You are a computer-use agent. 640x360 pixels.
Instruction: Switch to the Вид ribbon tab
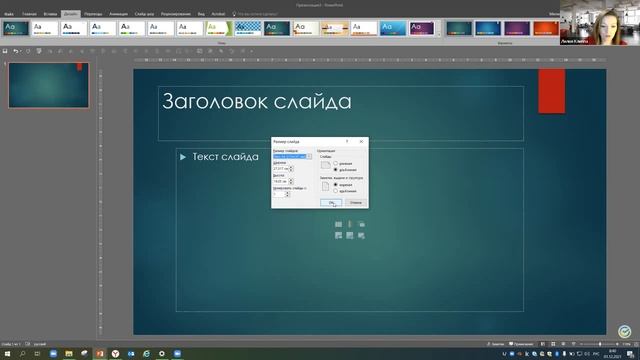pos(201,14)
